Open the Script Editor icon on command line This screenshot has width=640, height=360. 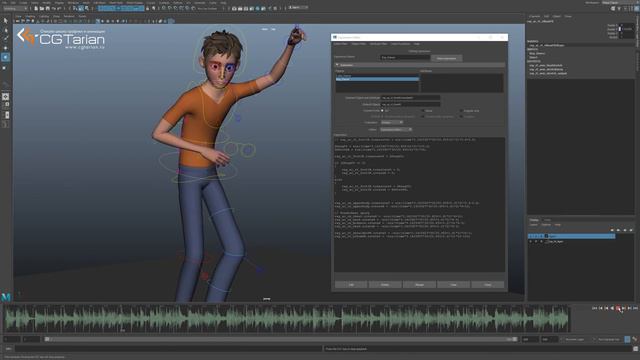click(x=635, y=349)
